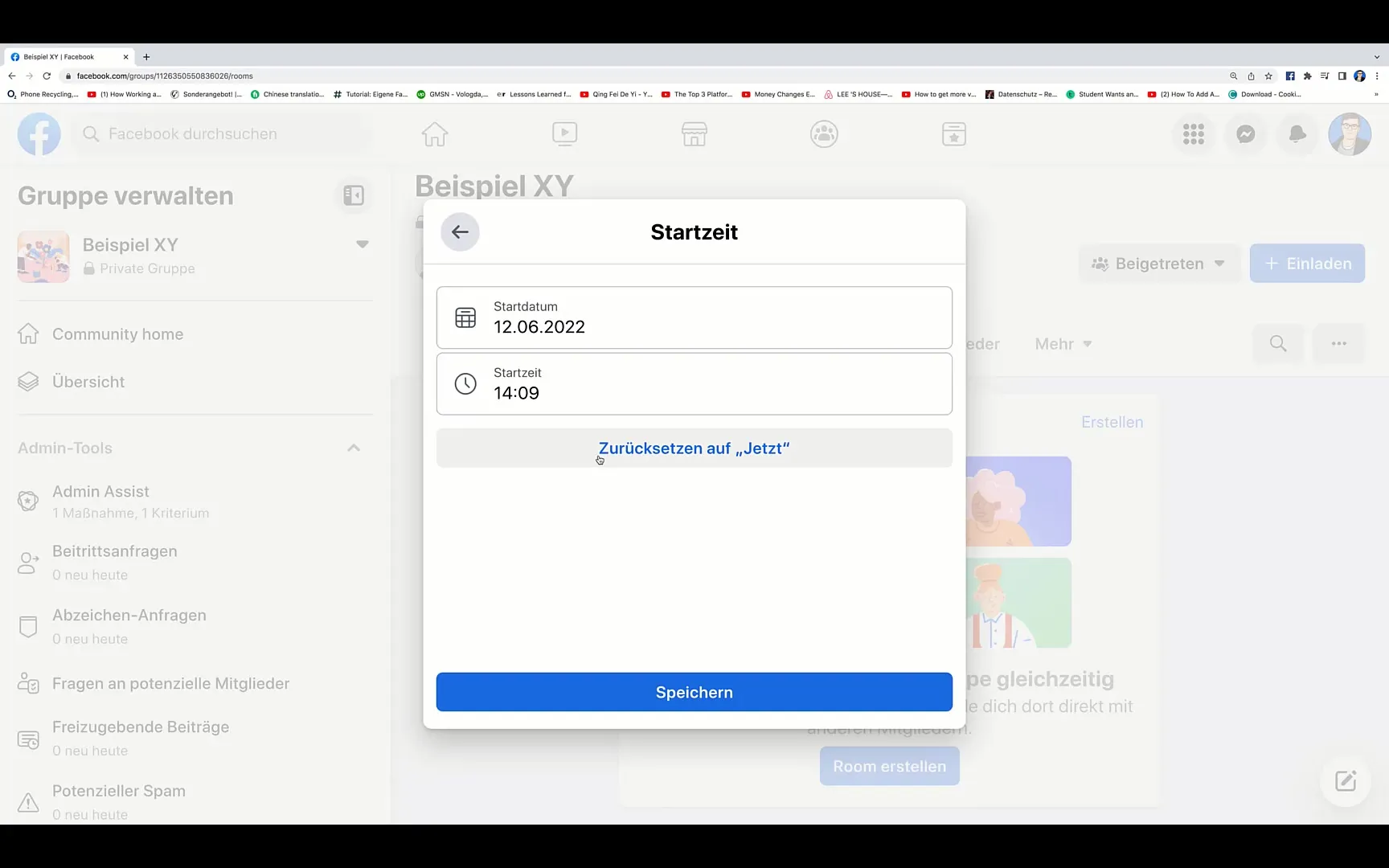Screen dimensions: 1389x868
Task: Open Übersicht in sidebar
Action: click(x=195, y=382)
